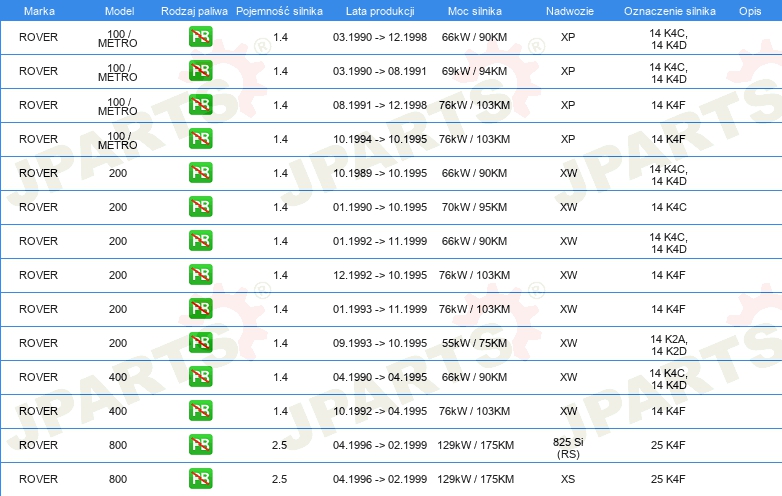Image resolution: width=782 pixels, height=496 pixels.
Task: Click model 200 in the 55kW / 75KM row
Action: (118, 343)
